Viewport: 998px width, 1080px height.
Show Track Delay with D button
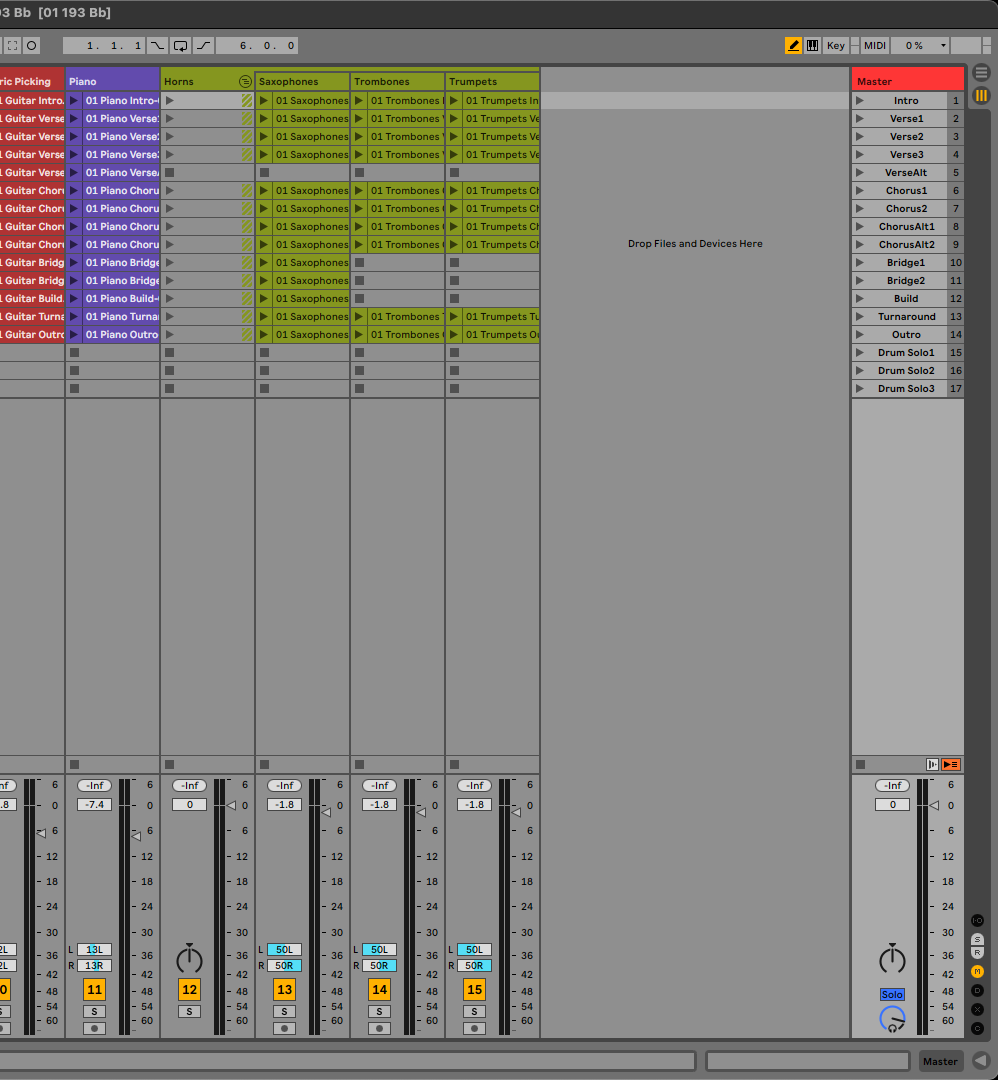tap(977, 990)
